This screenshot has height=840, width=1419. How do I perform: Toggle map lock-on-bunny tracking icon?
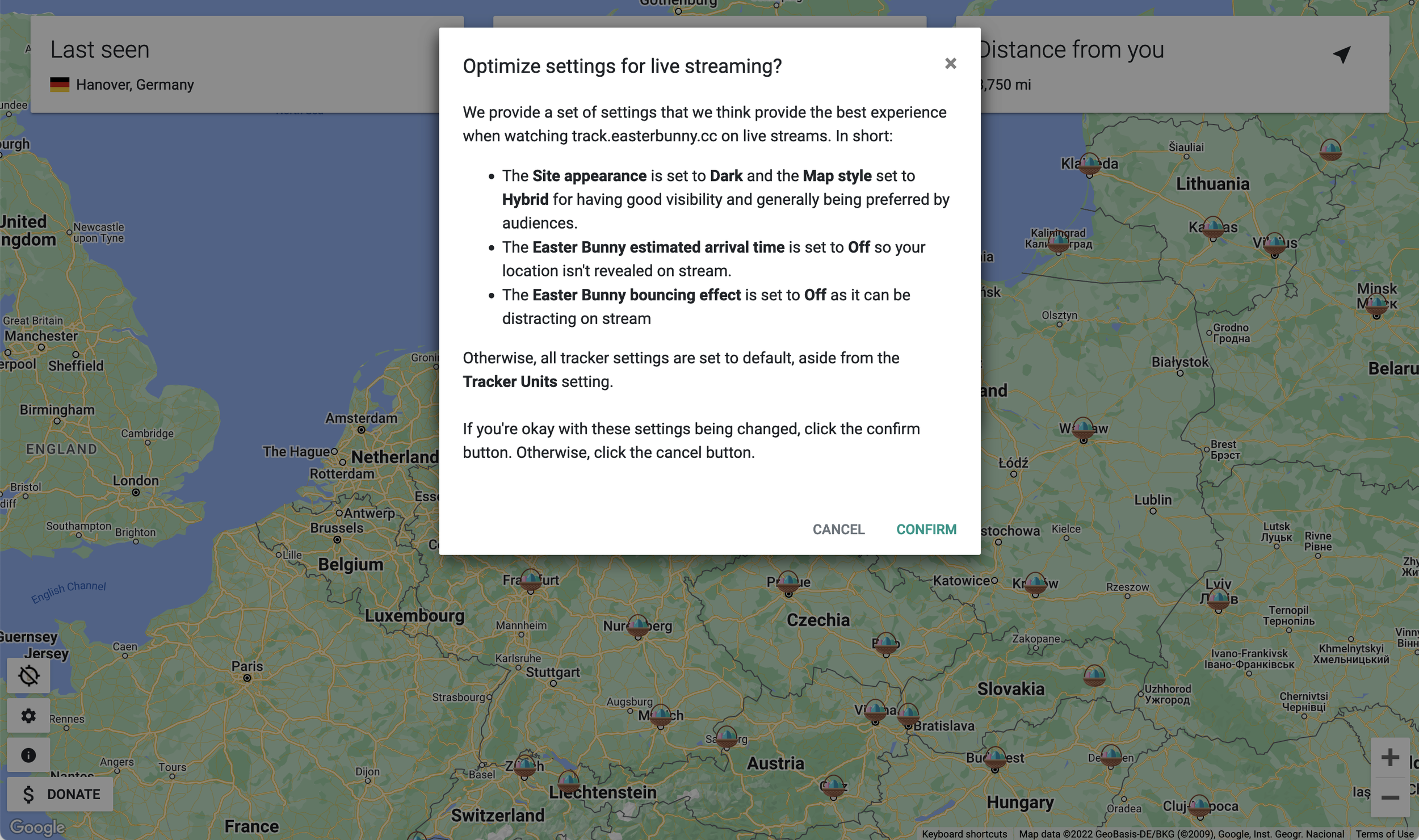click(28, 675)
